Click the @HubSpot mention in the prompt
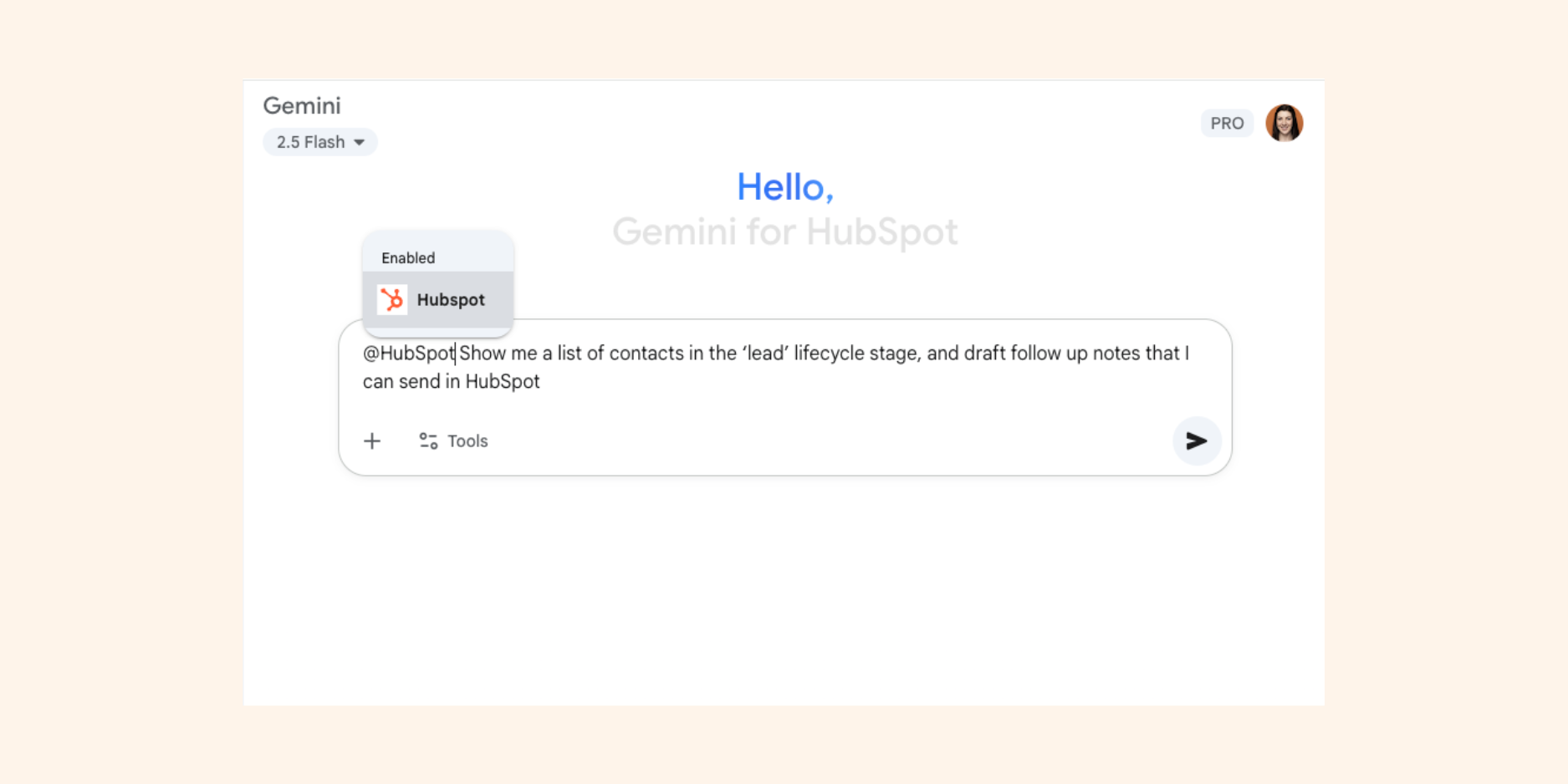The width and height of the screenshot is (1568, 784). click(406, 353)
